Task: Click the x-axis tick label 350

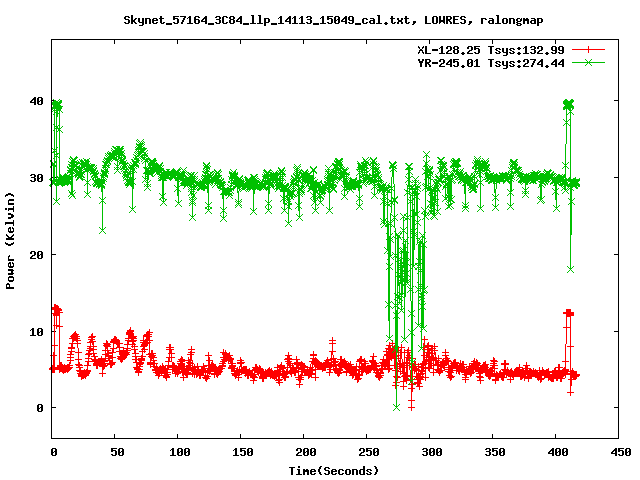Action: click(x=495, y=452)
